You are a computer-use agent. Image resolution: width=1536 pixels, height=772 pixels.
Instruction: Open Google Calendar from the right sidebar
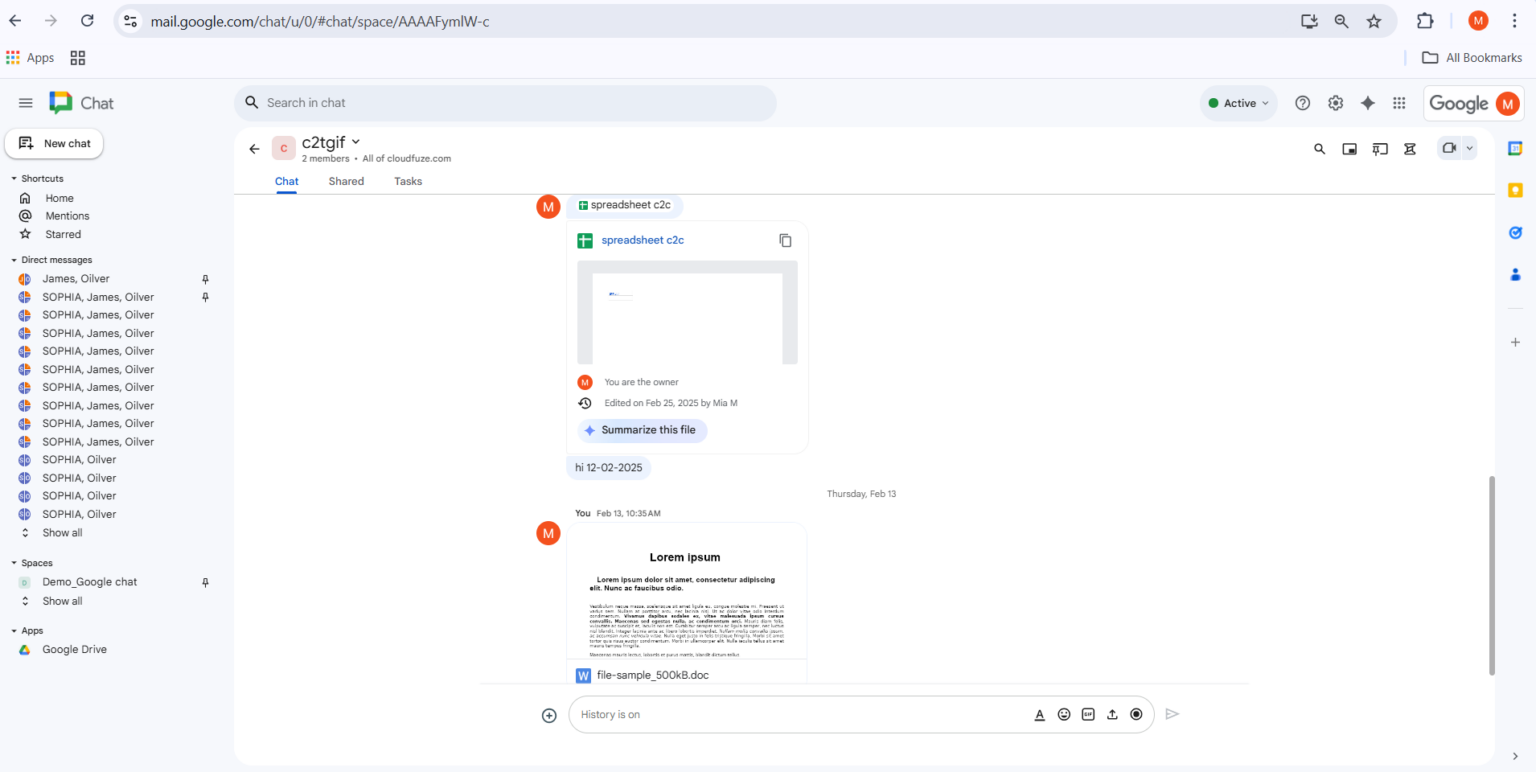coord(1515,147)
